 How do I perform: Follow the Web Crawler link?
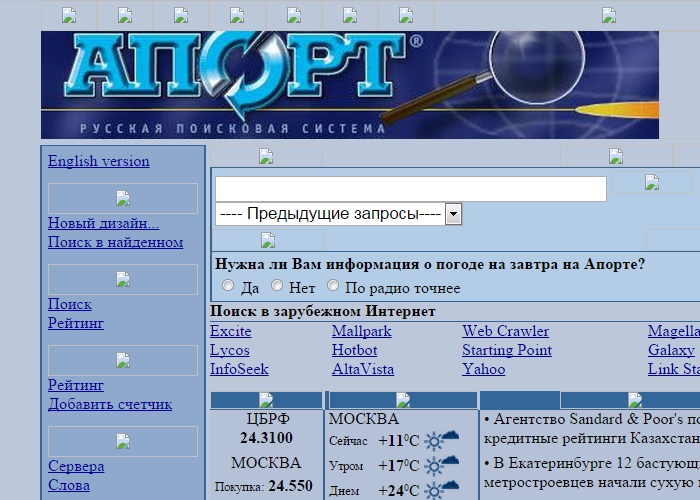pos(505,331)
